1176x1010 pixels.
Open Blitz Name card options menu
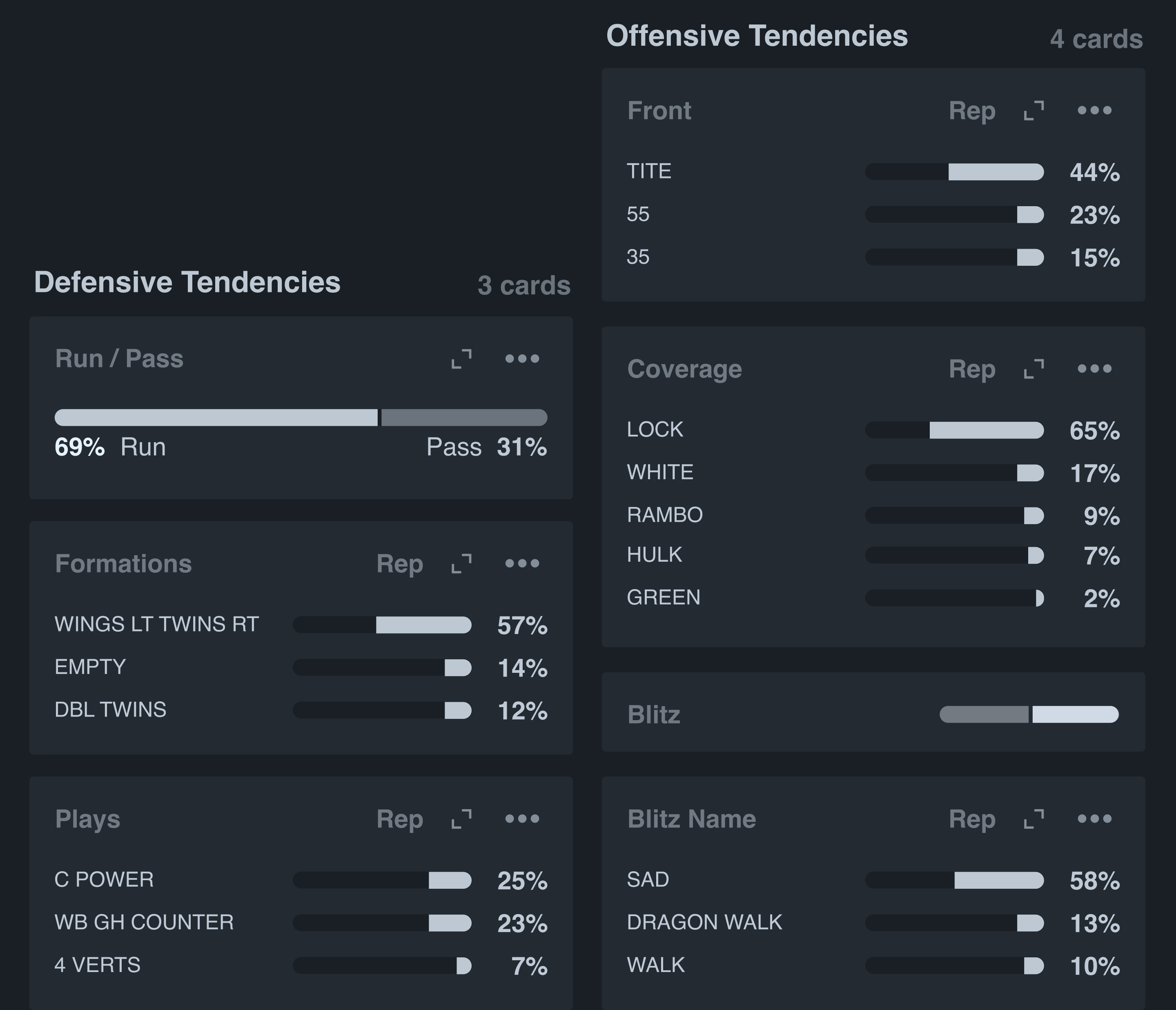pyautogui.click(x=1094, y=819)
